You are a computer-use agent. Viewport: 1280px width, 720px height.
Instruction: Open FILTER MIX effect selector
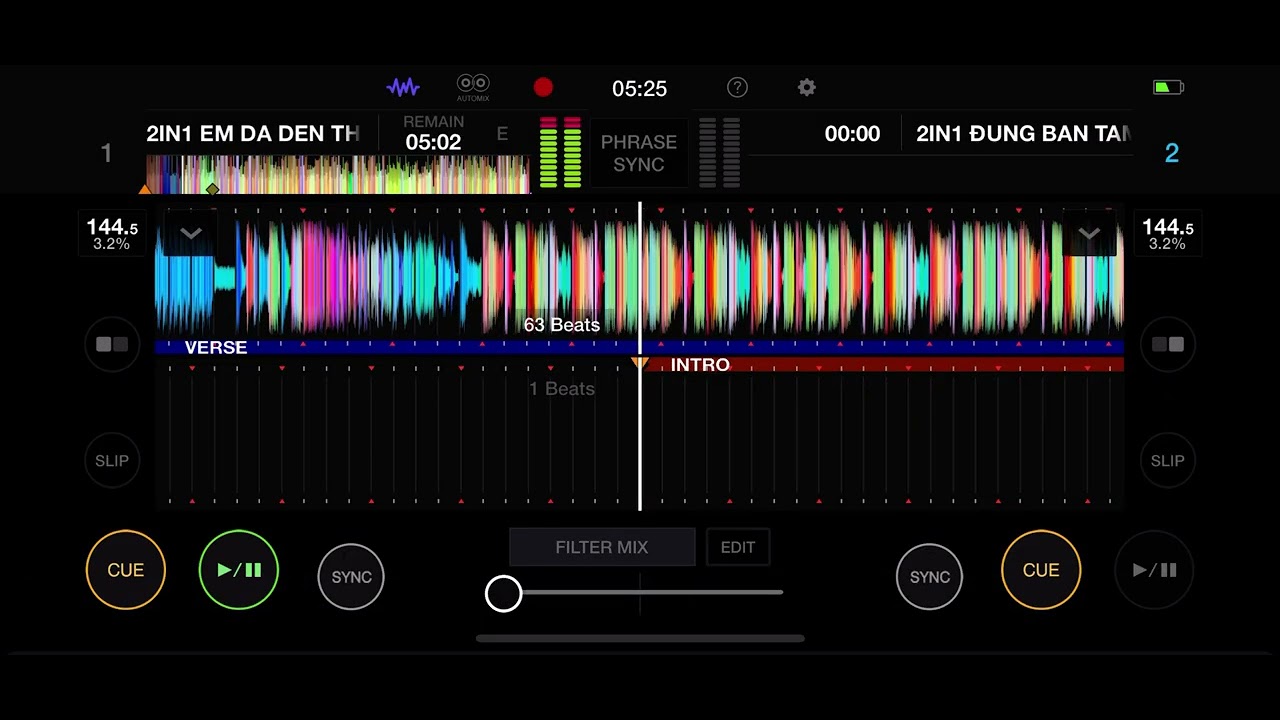point(602,547)
